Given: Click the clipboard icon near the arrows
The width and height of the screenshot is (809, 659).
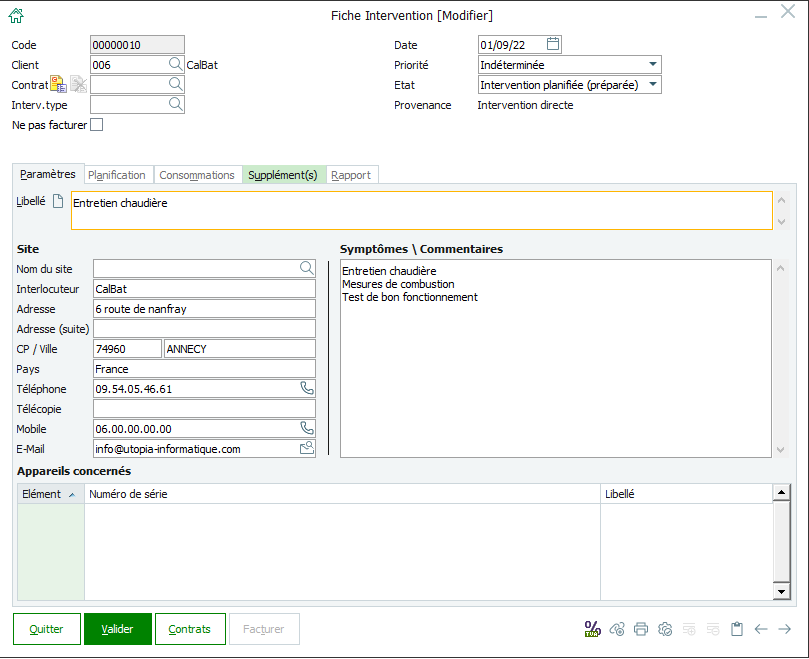Looking at the screenshot, I should click(737, 629).
